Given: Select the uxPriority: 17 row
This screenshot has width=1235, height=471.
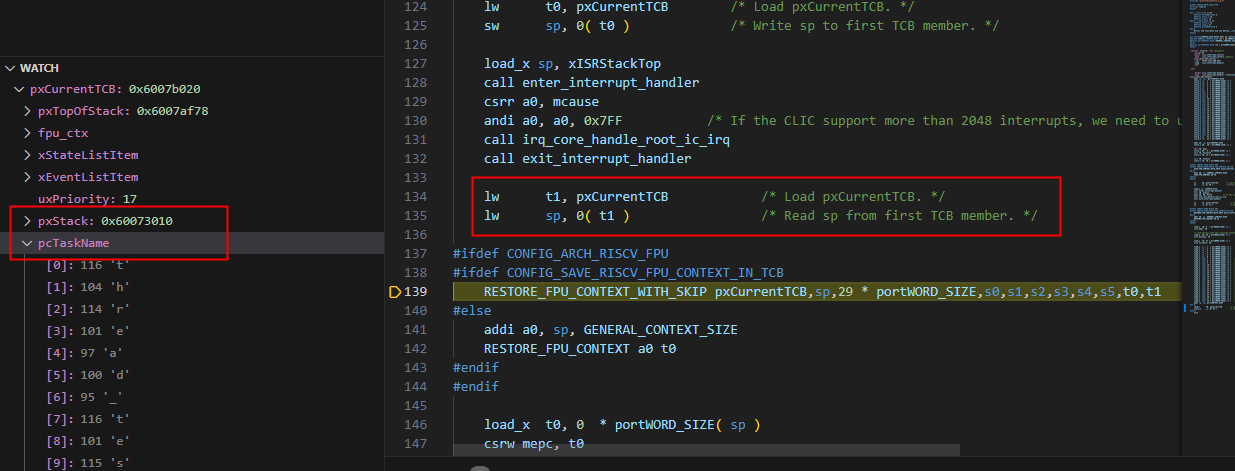Looking at the screenshot, I should [88, 199].
